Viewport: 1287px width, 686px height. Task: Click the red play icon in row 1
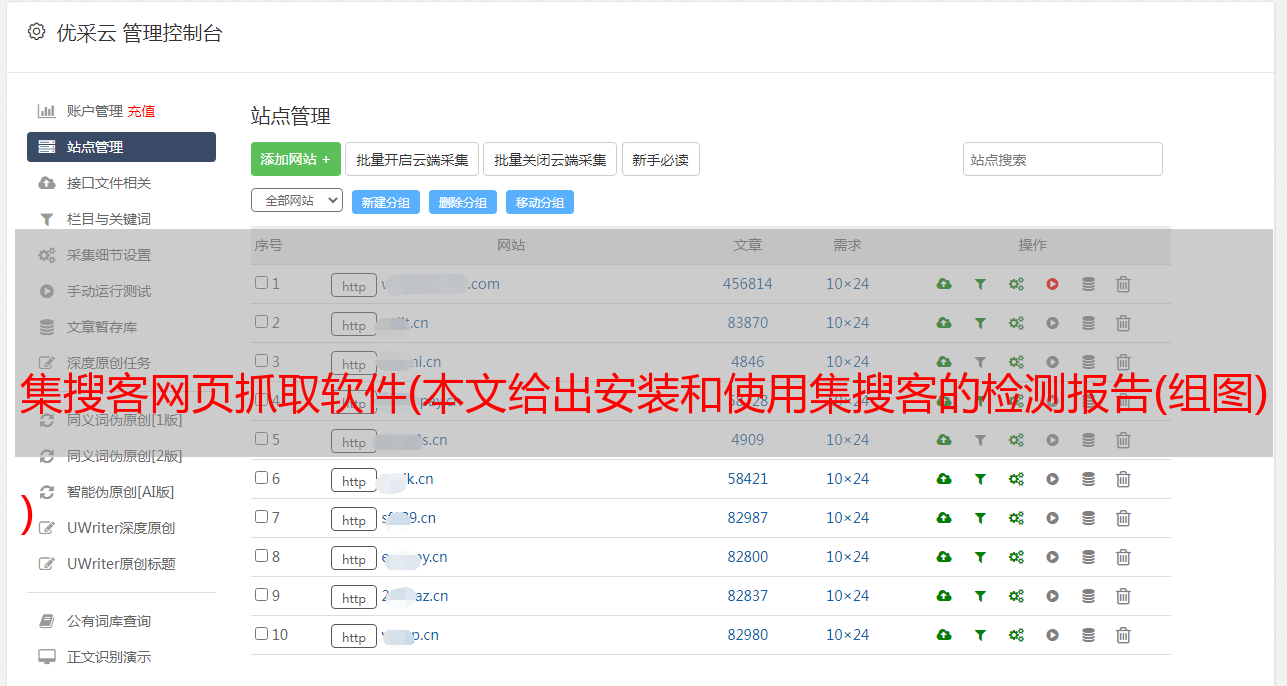pos(1052,284)
